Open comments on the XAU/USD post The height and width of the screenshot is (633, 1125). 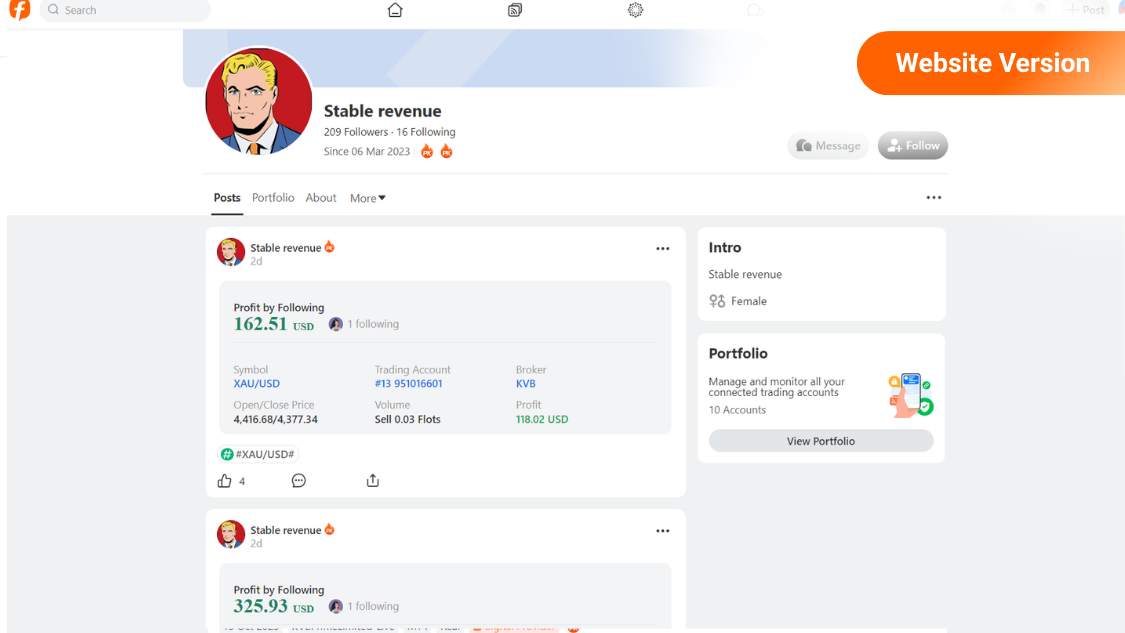pyautogui.click(x=299, y=480)
